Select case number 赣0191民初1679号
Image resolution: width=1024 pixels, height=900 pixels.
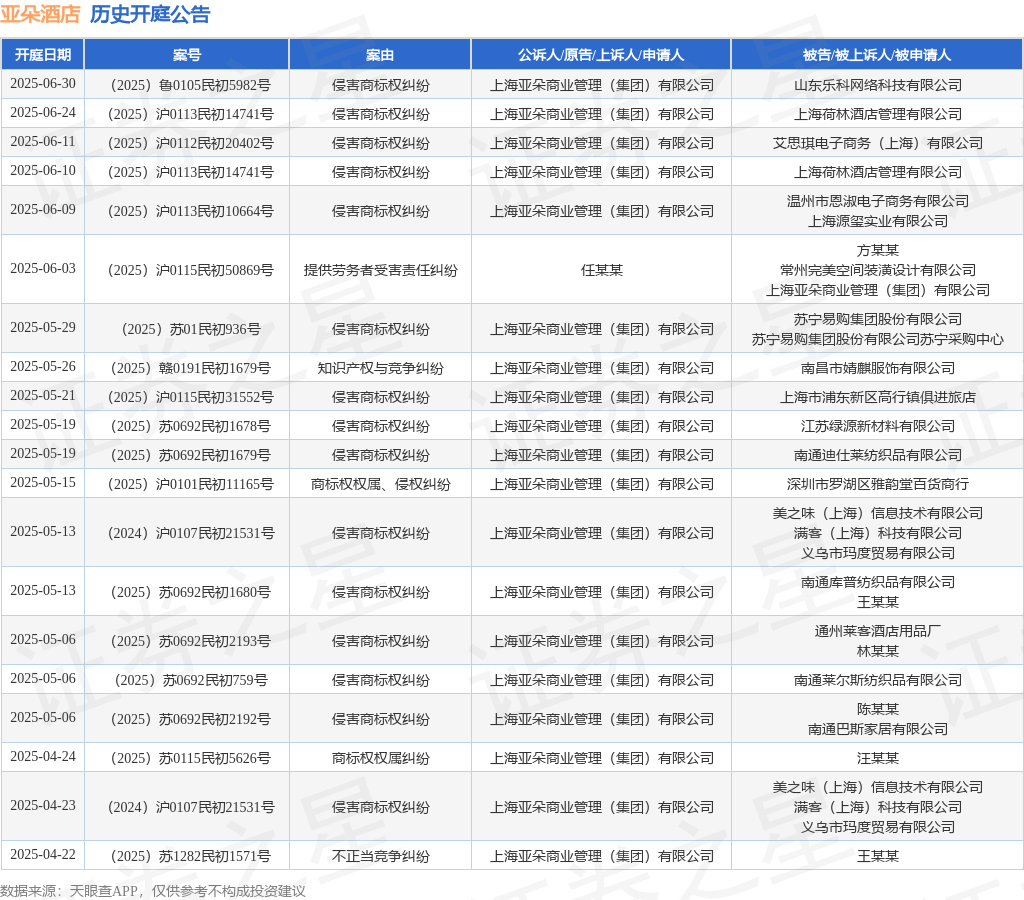click(190, 368)
